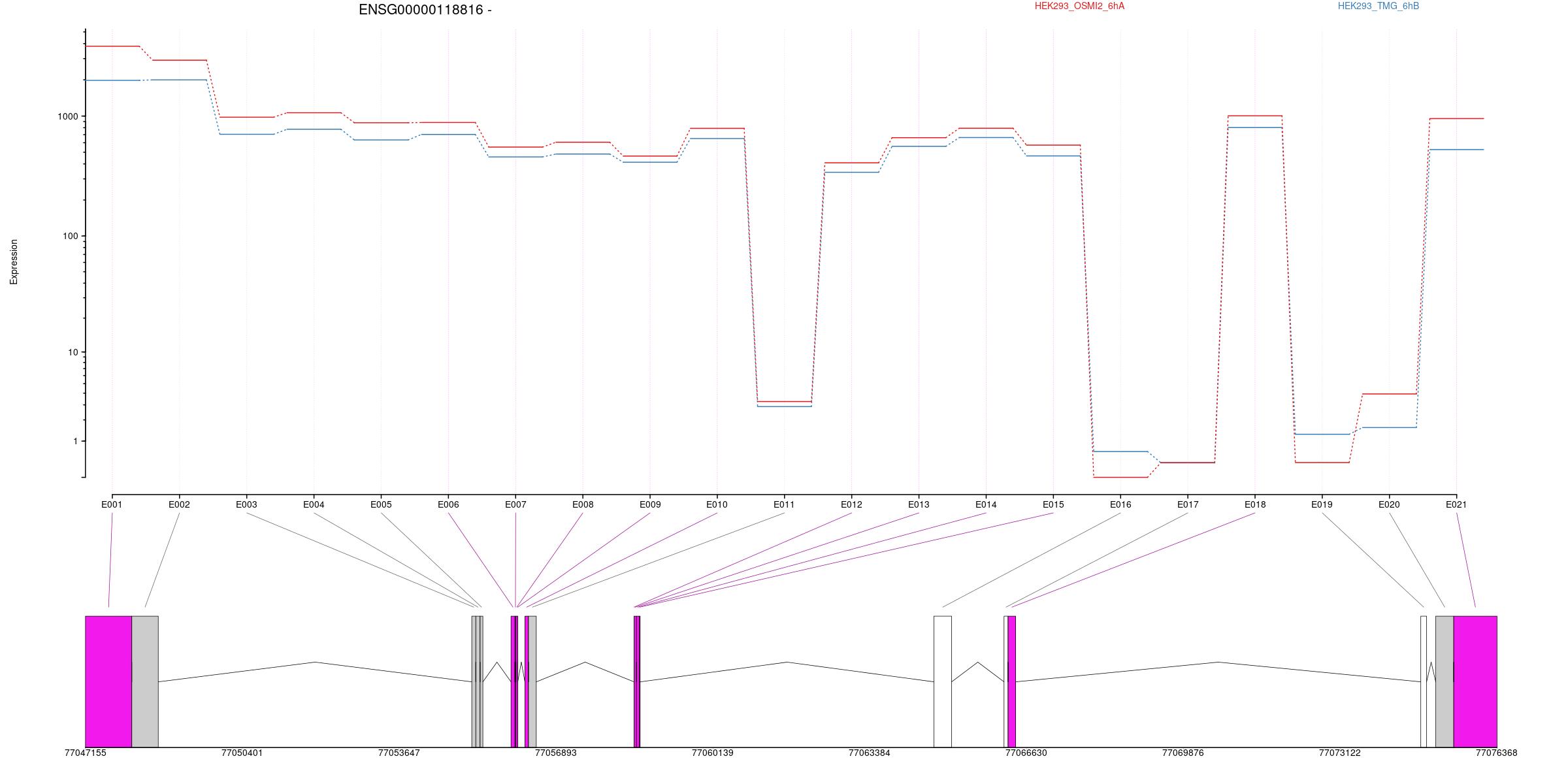Screen dimensions: 1568x784
Task: Click blue expression segment above E021
Action: (x=1456, y=150)
